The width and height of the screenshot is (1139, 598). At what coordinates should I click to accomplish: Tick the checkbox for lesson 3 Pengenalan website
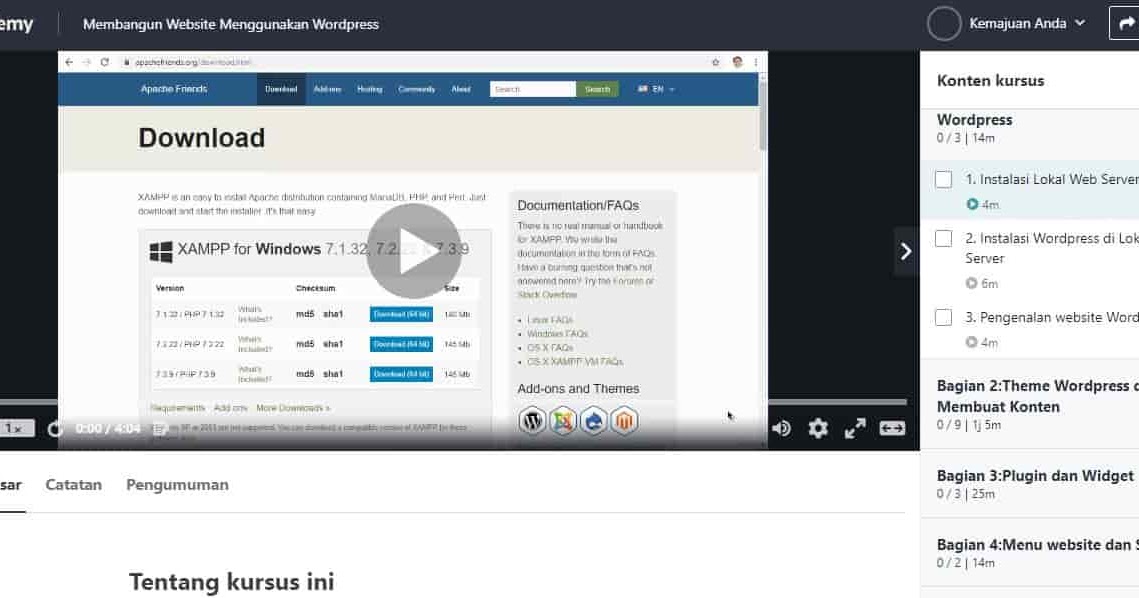pos(944,318)
